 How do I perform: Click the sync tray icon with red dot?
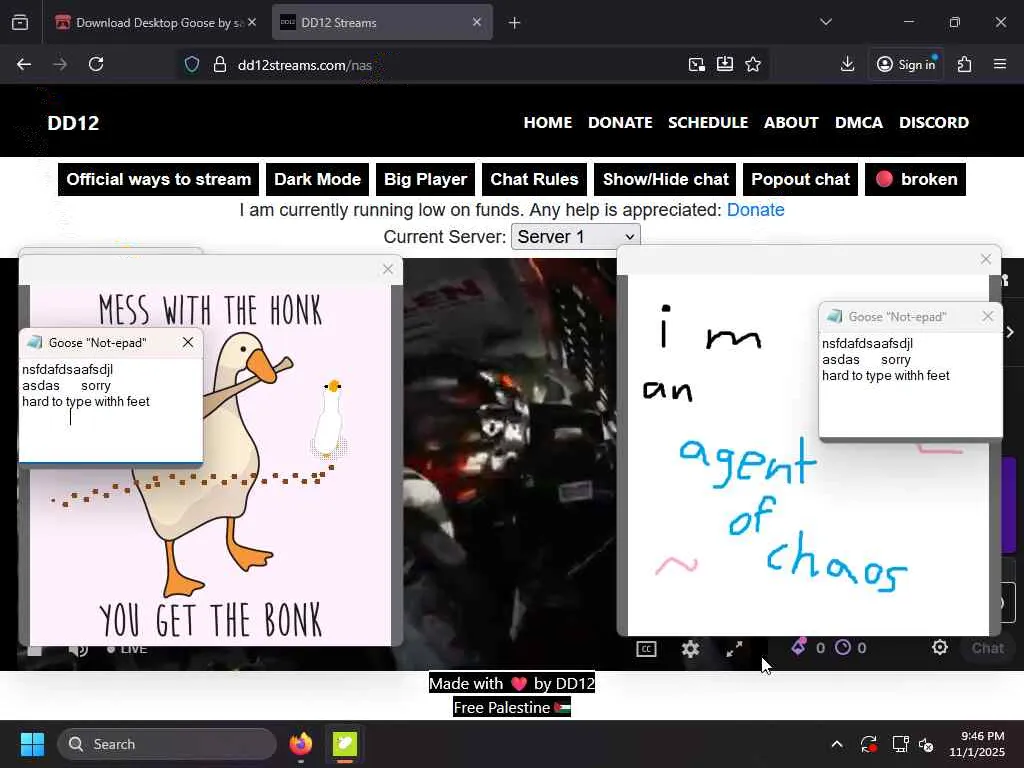tap(869, 744)
